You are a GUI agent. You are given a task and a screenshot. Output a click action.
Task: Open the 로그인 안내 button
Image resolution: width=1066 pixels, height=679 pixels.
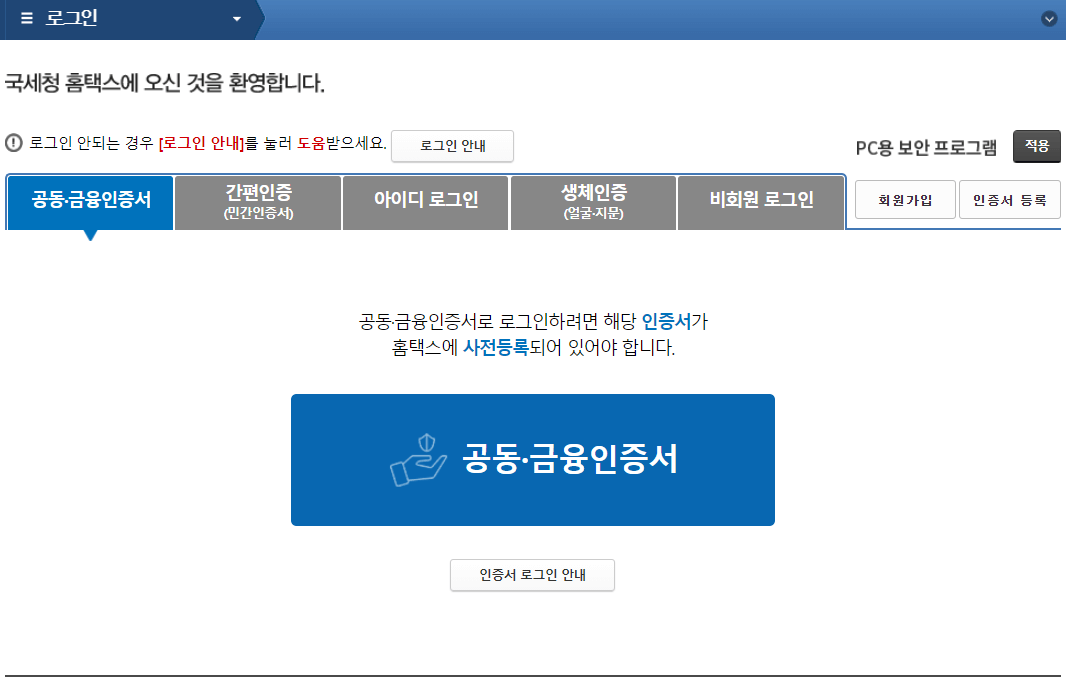[452, 146]
